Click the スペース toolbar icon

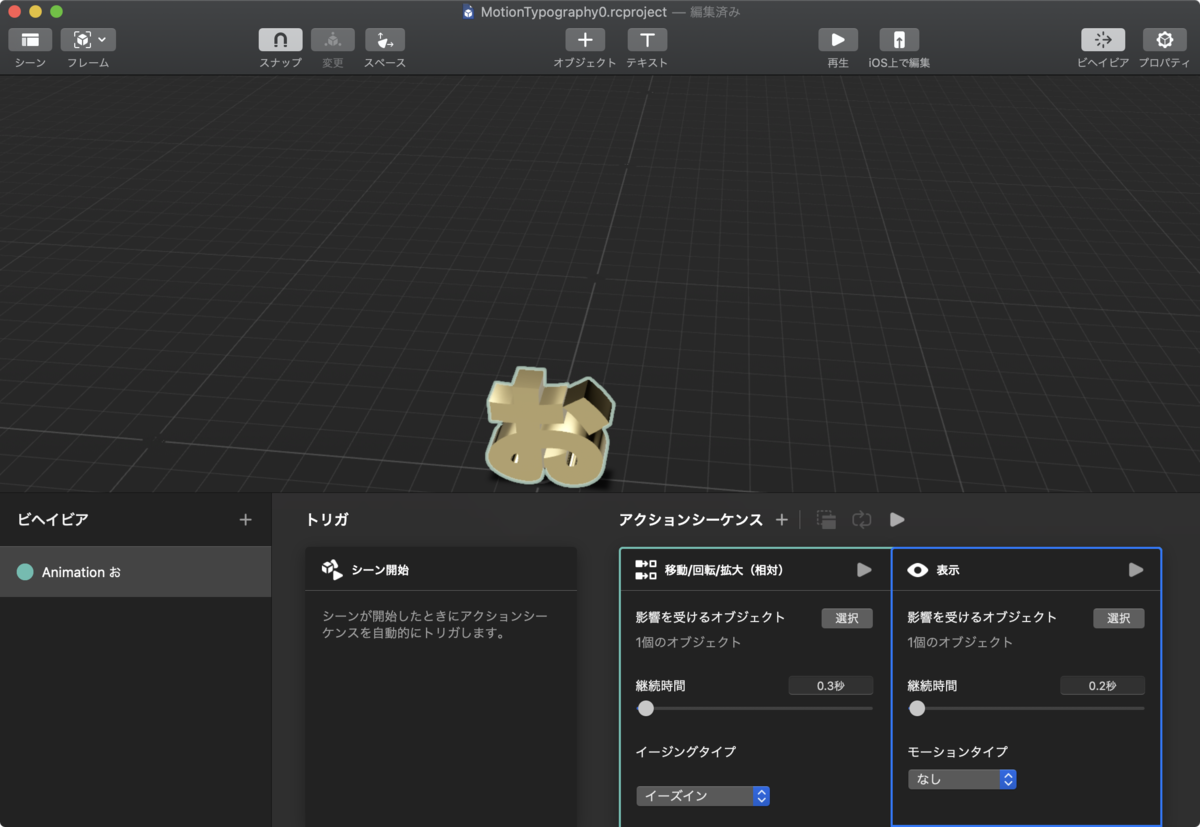pos(385,40)
